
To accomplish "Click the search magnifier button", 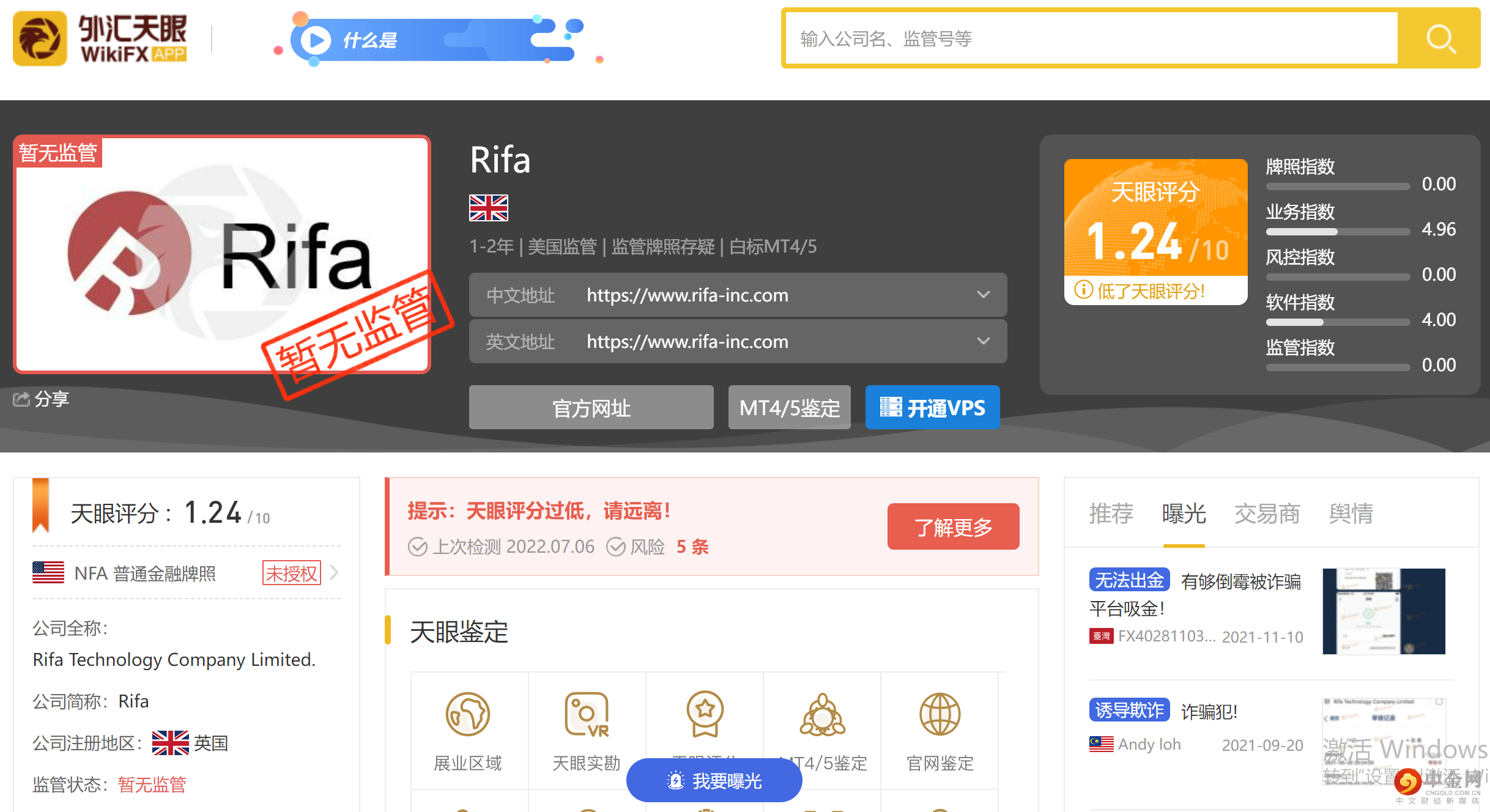I will coord(1439,39).
